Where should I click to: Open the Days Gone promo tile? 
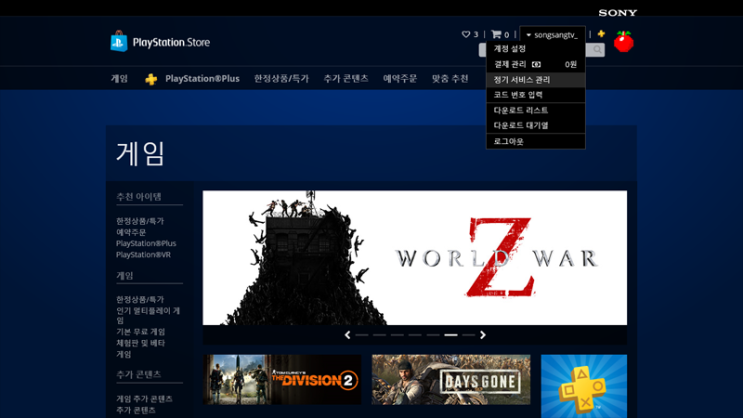(x=451, y=380)
